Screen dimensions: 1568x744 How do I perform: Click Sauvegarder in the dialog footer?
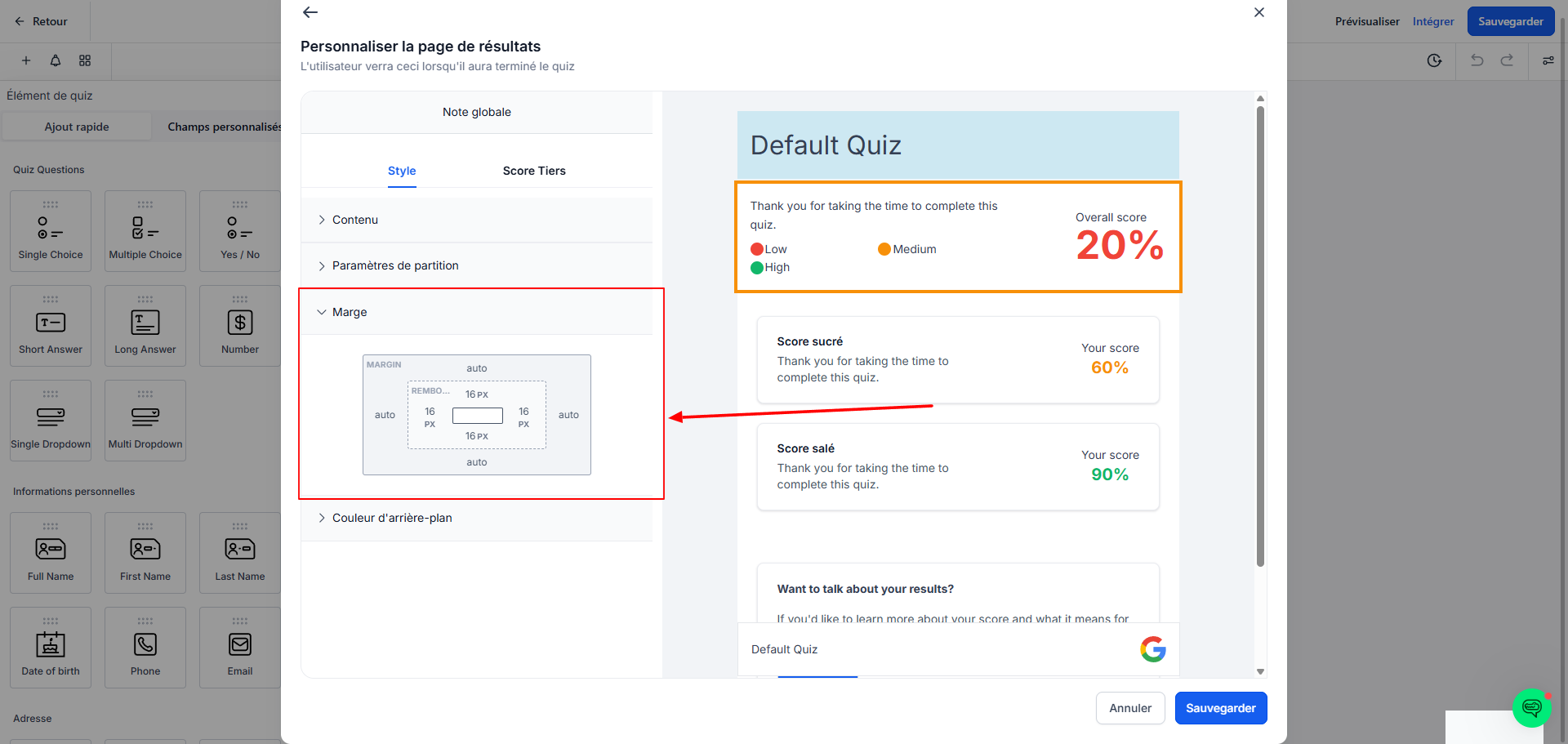click(1221, 708)
